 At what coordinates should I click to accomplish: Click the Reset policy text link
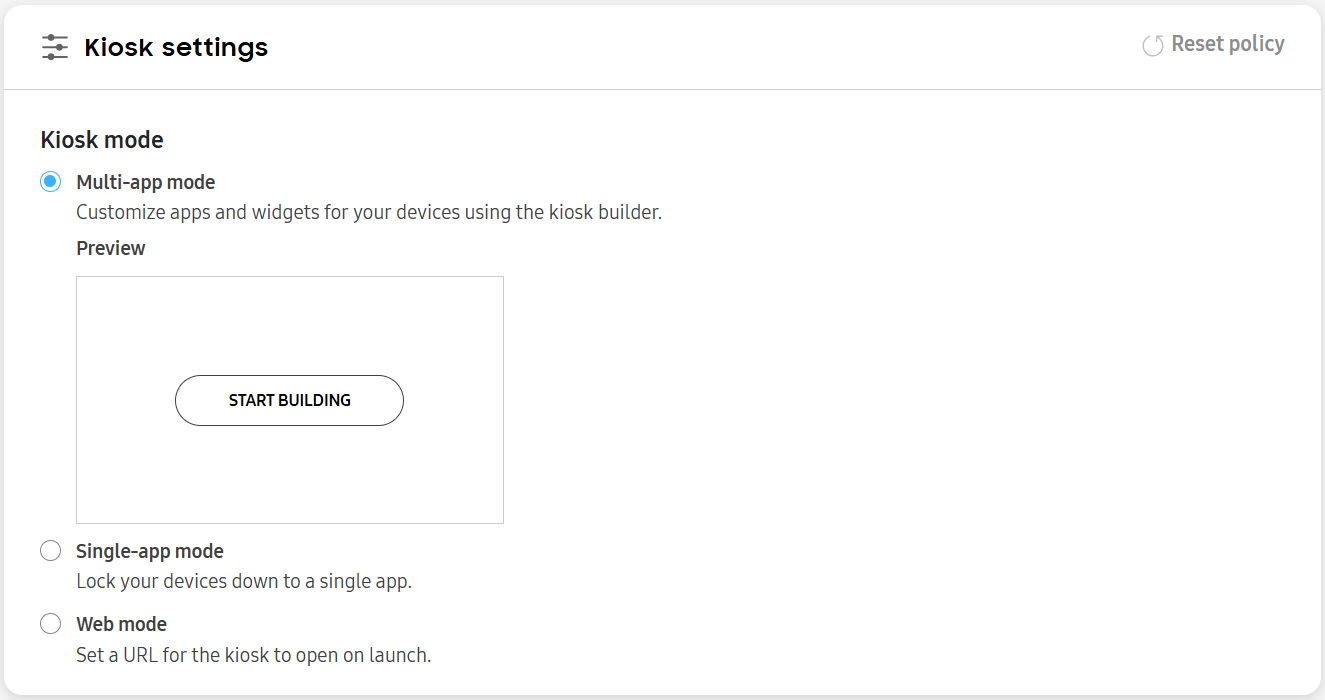pyautogui.click(x=1228, y=44)
